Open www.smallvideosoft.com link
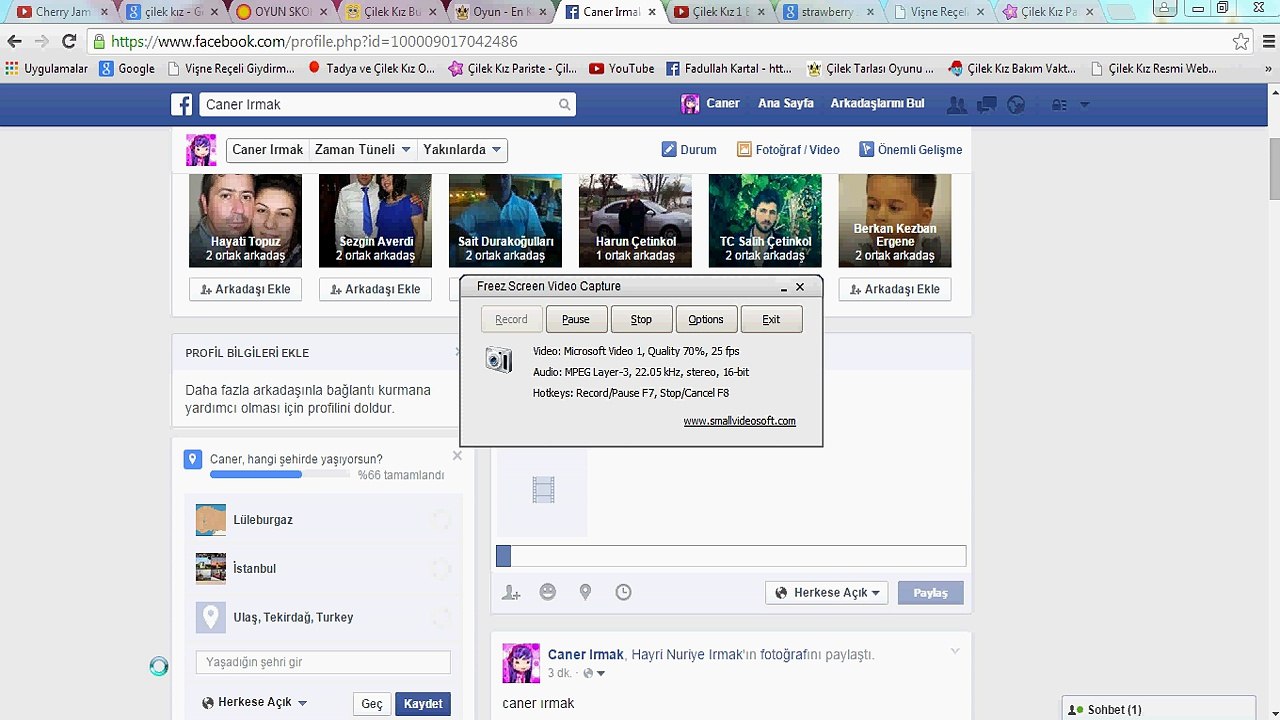 click(739, 421)
